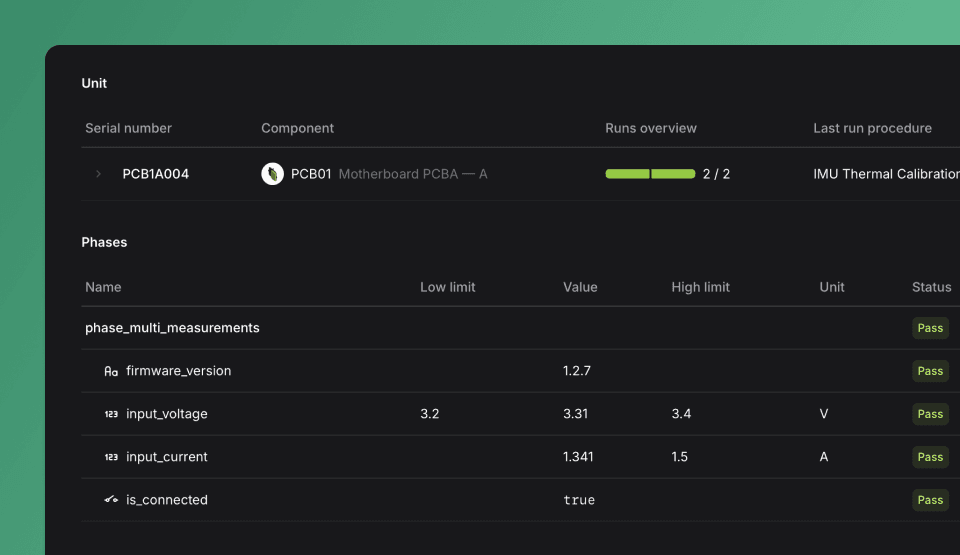This screenshot has height=555, width=960.
Task: Click the input_voltage low limit 3.2
Action: click(430, 414)
